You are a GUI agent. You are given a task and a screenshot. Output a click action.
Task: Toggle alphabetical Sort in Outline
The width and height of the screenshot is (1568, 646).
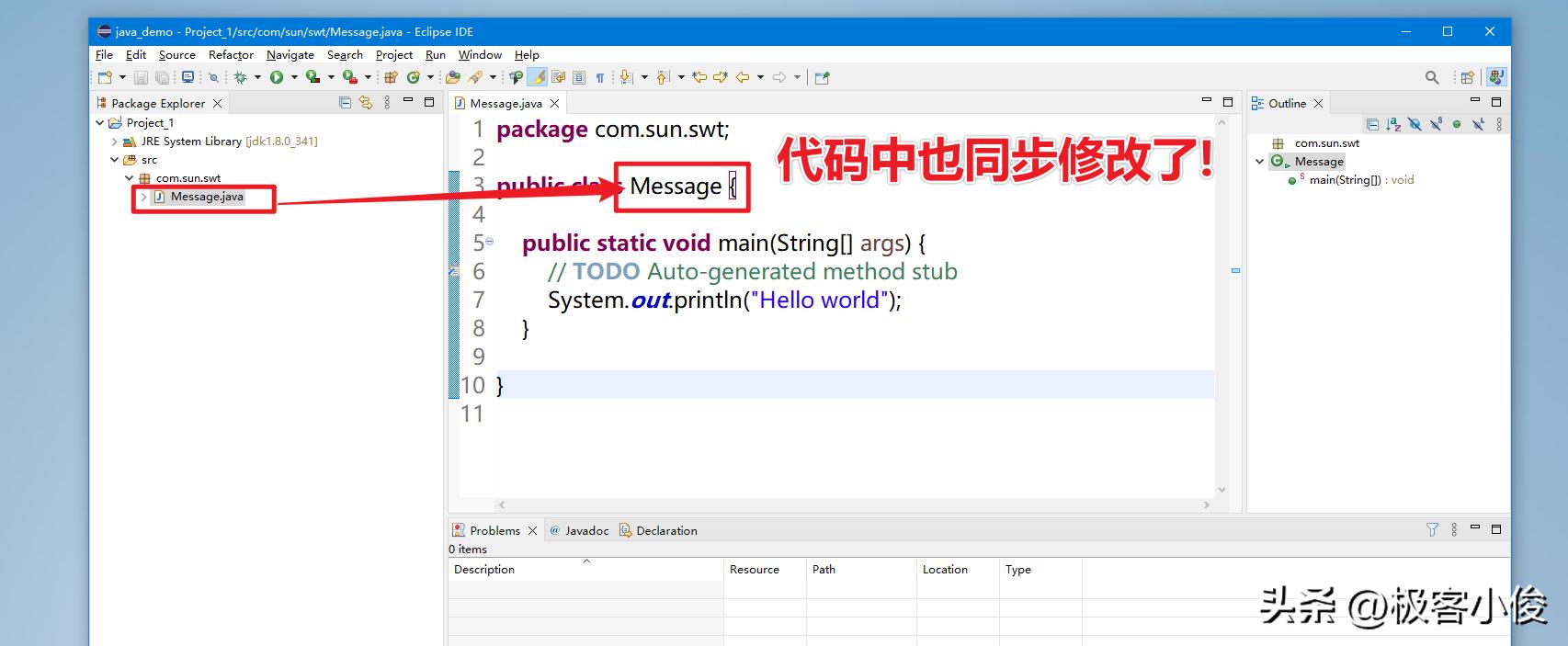point(1393,124)
